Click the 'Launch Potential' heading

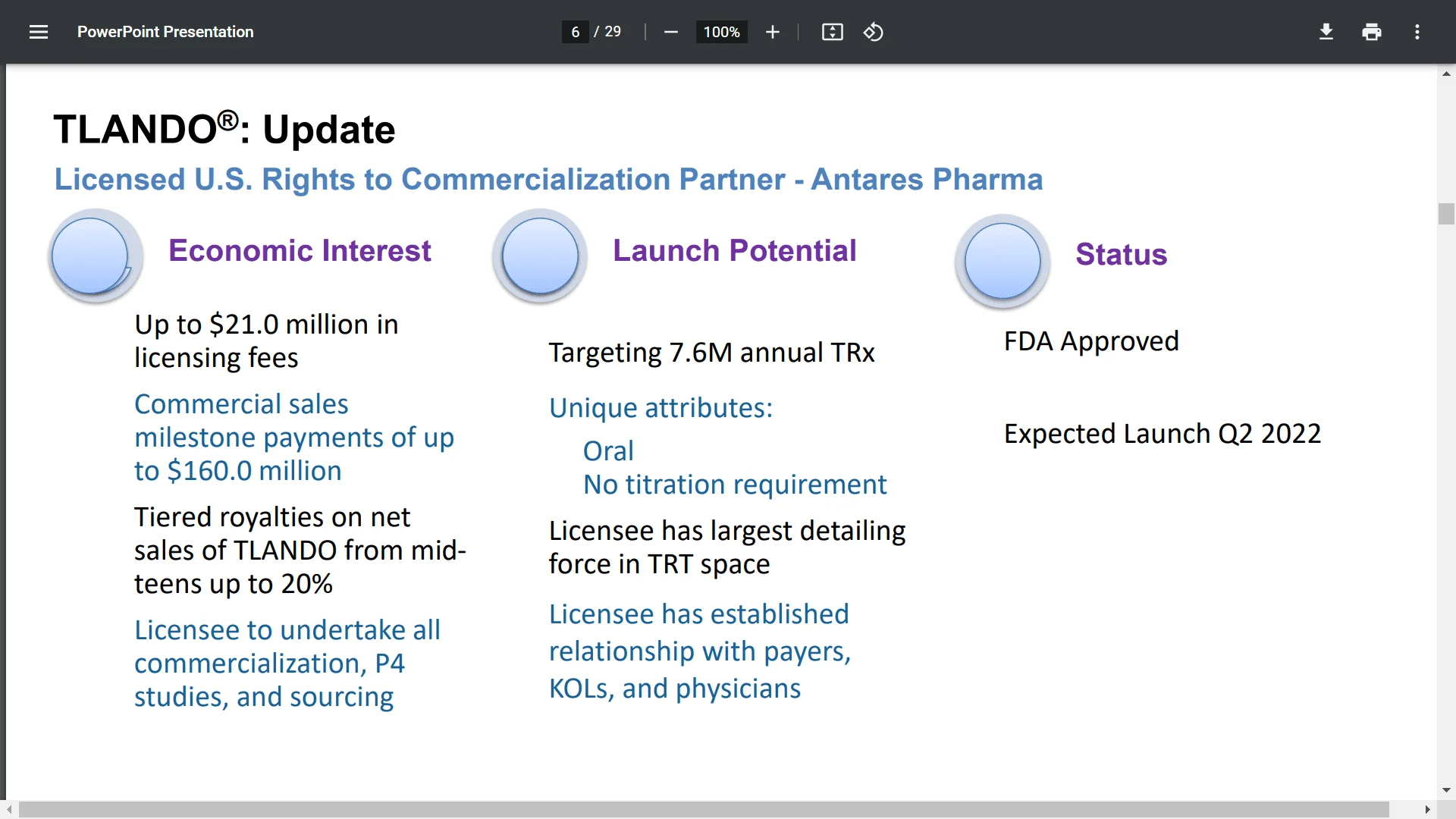(x=735, y=250)
